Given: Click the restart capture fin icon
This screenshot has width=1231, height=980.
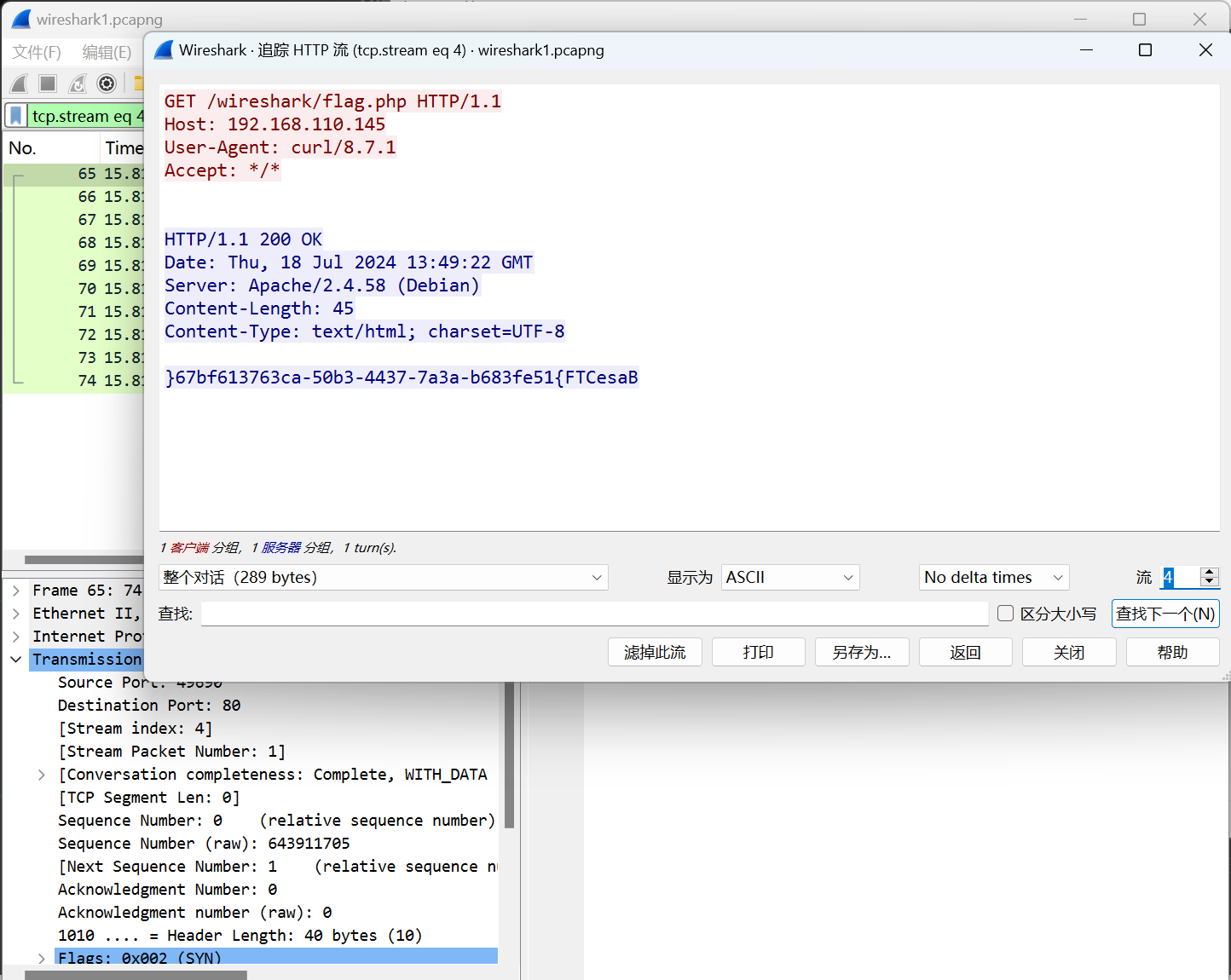Looking at the screenshot, I should pos(78,84).
